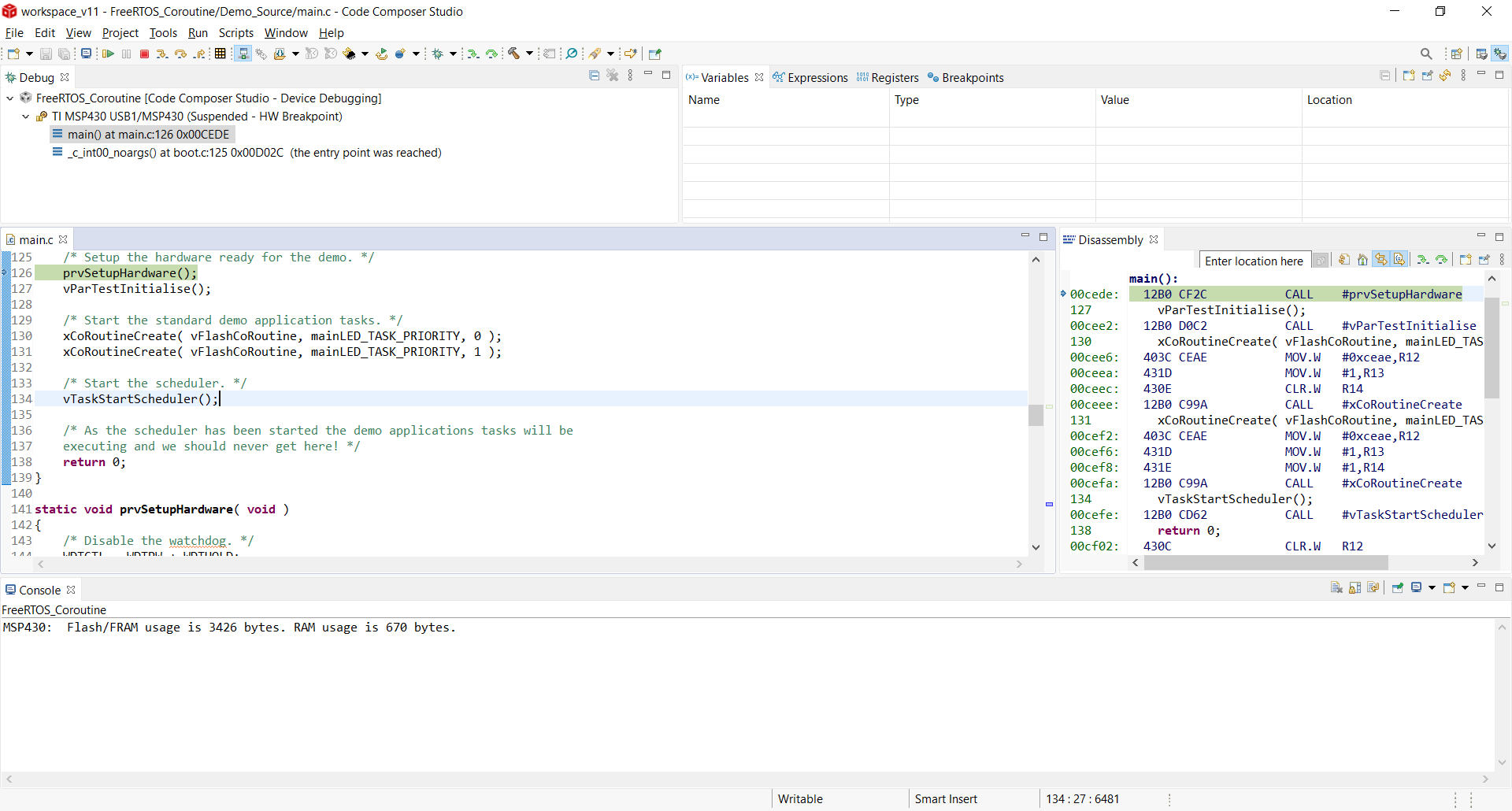Switch to the Breakpoints tab
1512x811 pixels.
[x=965, y=77]
